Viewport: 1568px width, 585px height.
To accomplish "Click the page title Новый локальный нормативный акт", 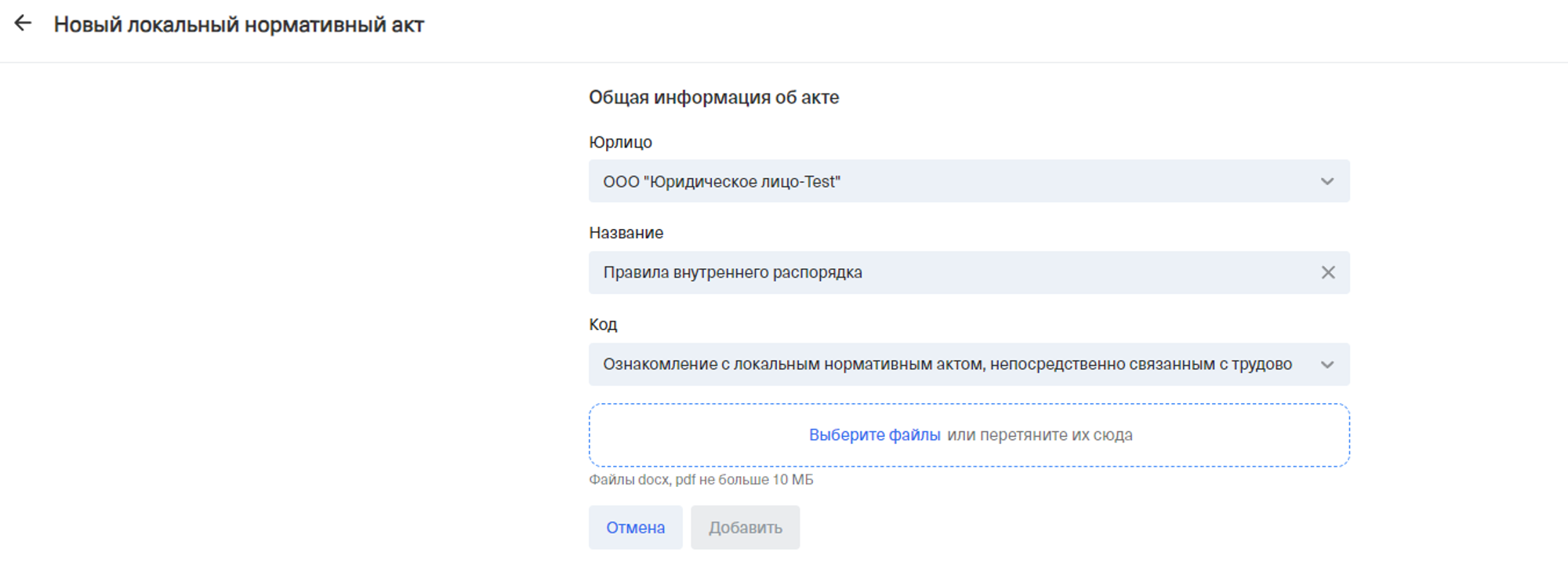I will pyautogui.click(x=238, y=25).
